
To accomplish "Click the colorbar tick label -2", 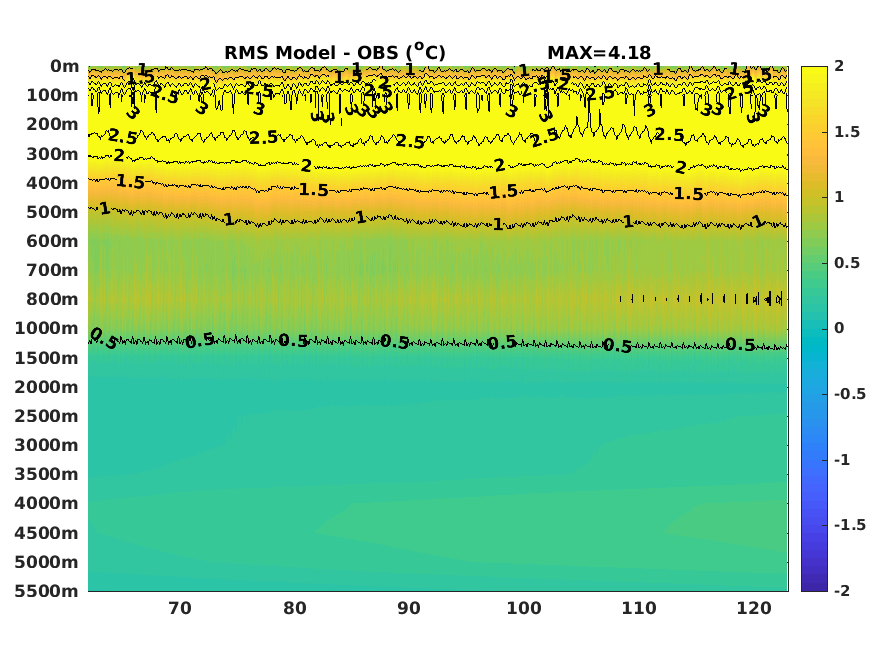I will (x=842, y=590).
